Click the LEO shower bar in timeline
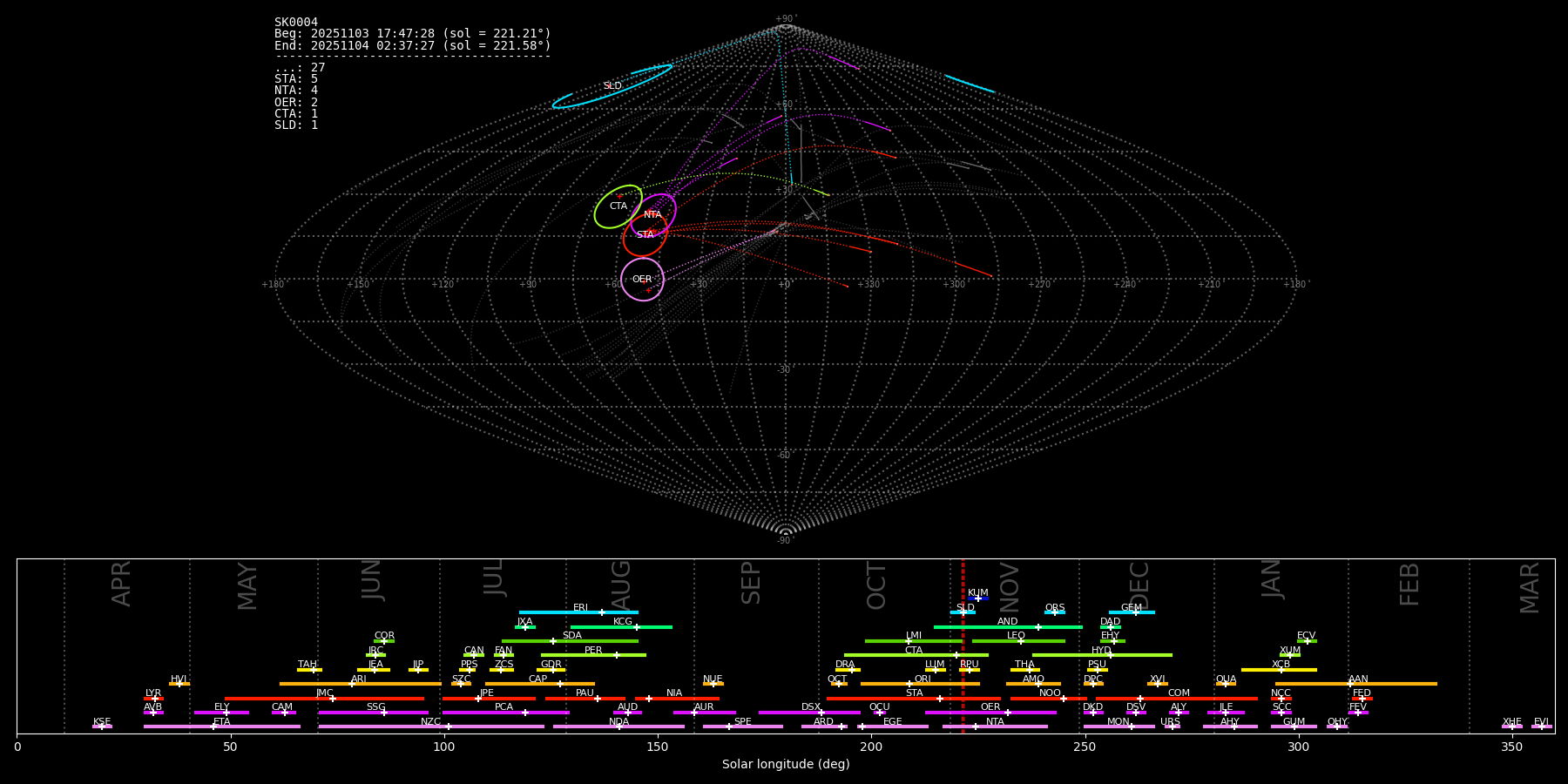This screenshot has height=784, width=1568. (x=1017, y=641)
